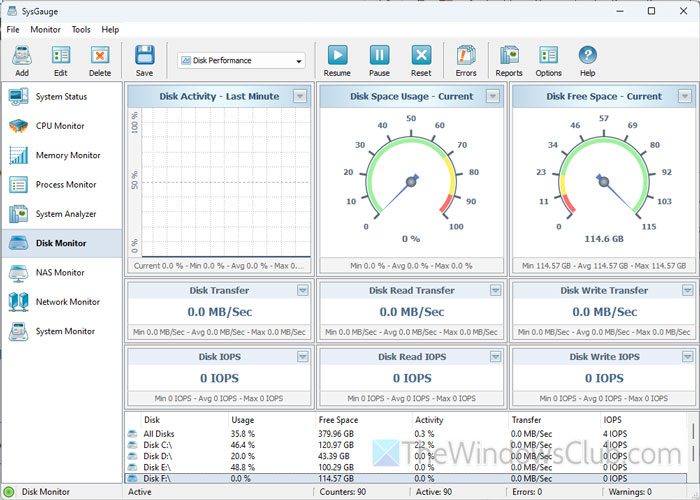Viewport: 700px width, 500px height.
Task: Expand the Disk Write IOPS dropdown arrow
Action: click(688, 357)
